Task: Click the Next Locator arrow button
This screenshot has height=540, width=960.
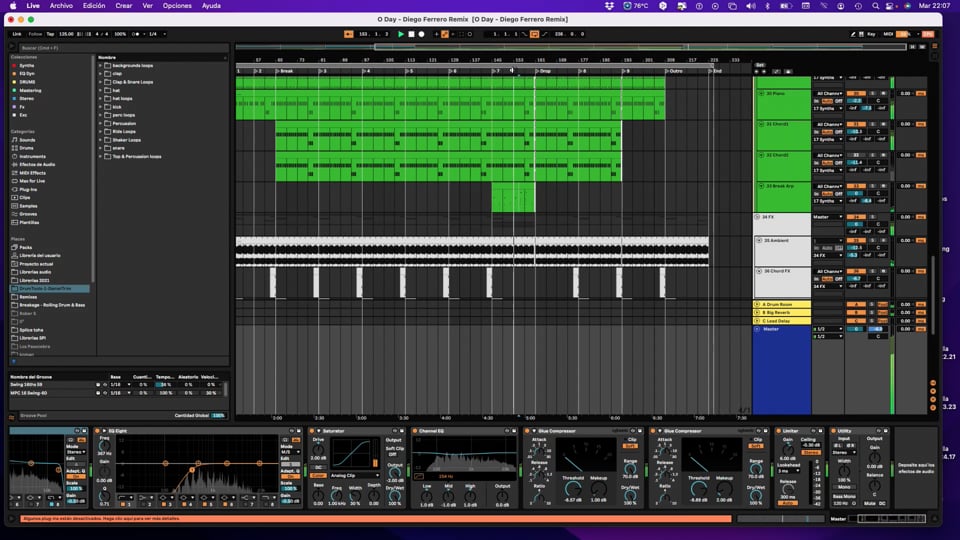Action: click(x=763, y=72)
